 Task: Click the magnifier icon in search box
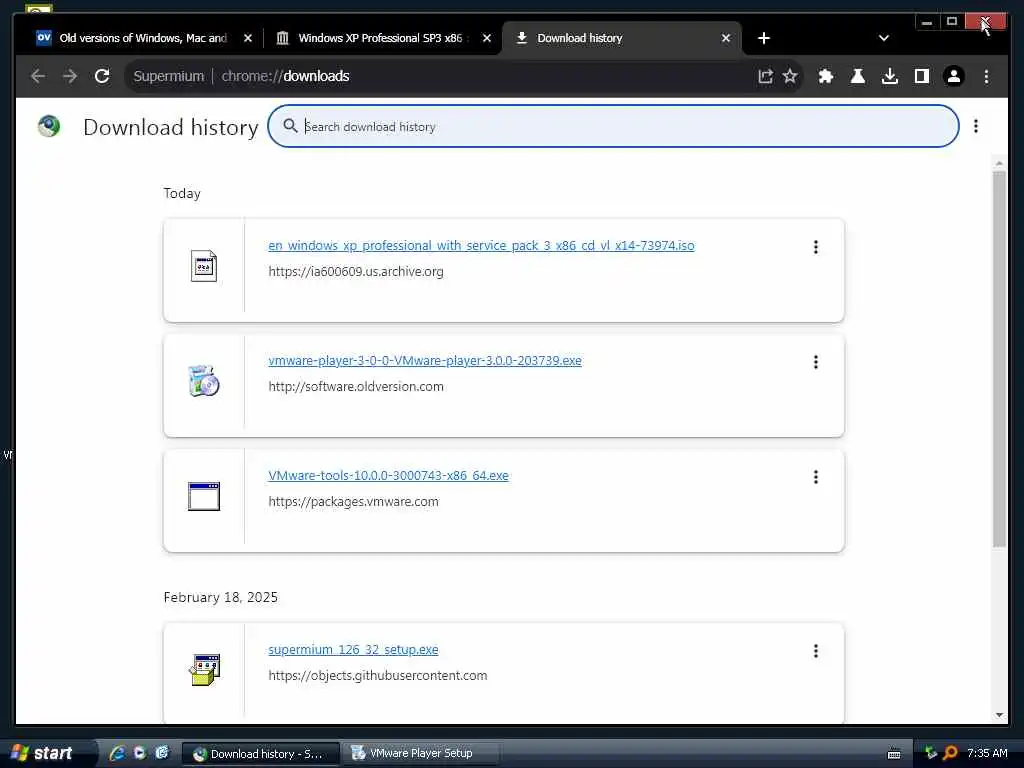tap(290, 126)
